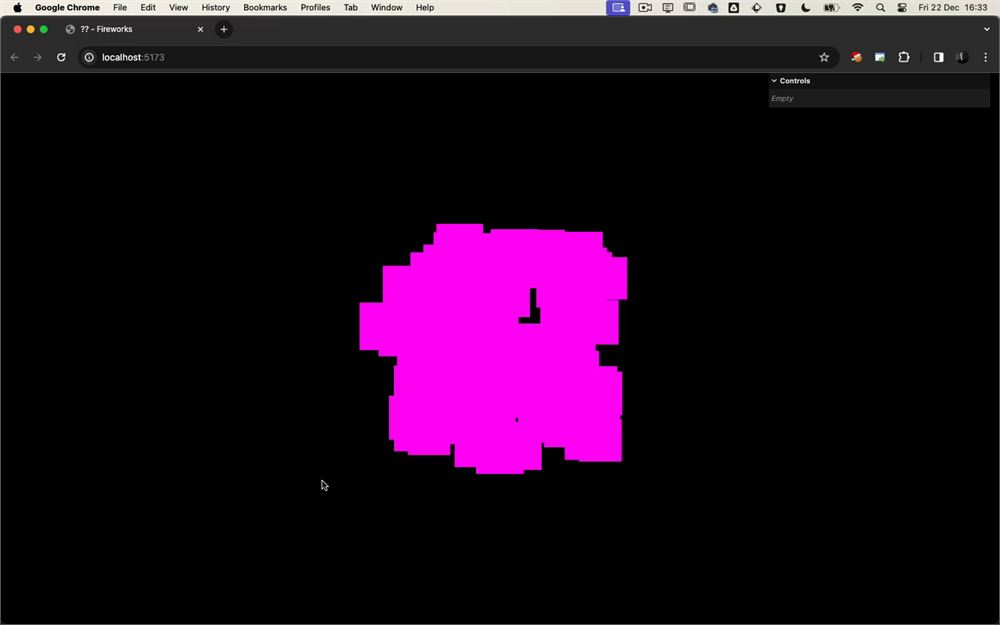
Task: Click the moon Focus mode icon
Action: click(805, 8)
